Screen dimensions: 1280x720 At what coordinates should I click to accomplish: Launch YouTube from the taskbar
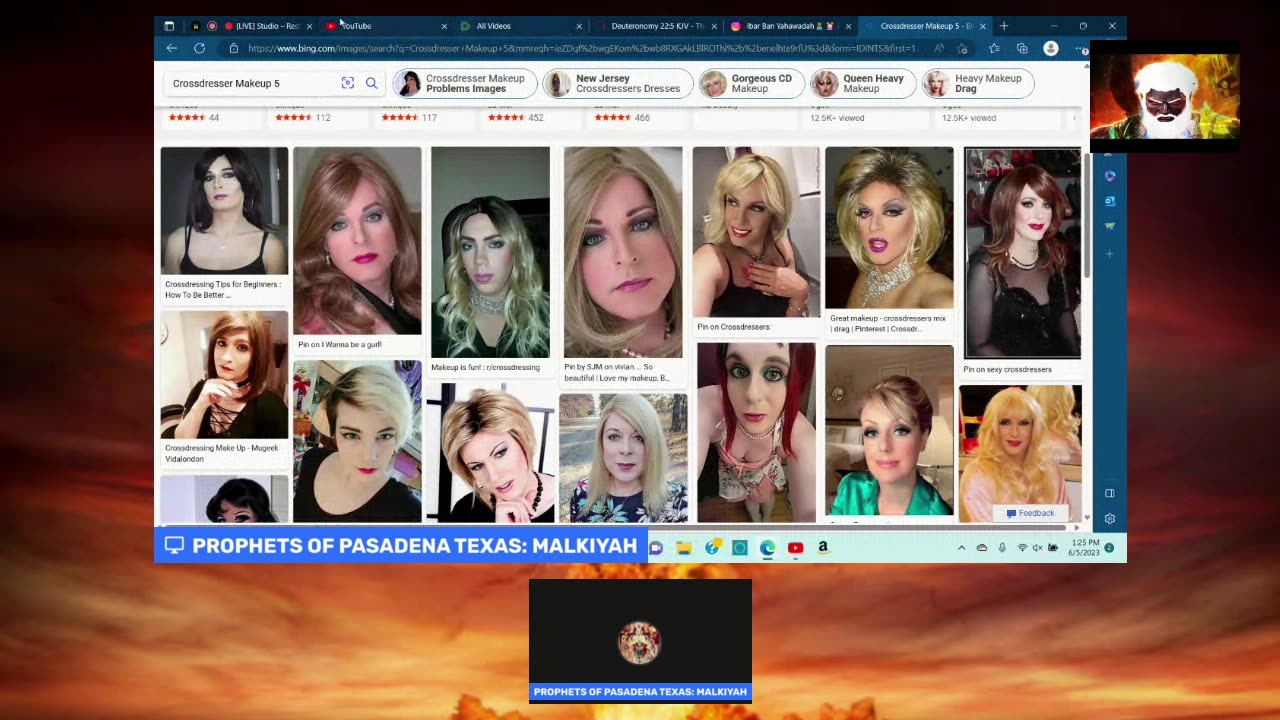click(795, 548)
